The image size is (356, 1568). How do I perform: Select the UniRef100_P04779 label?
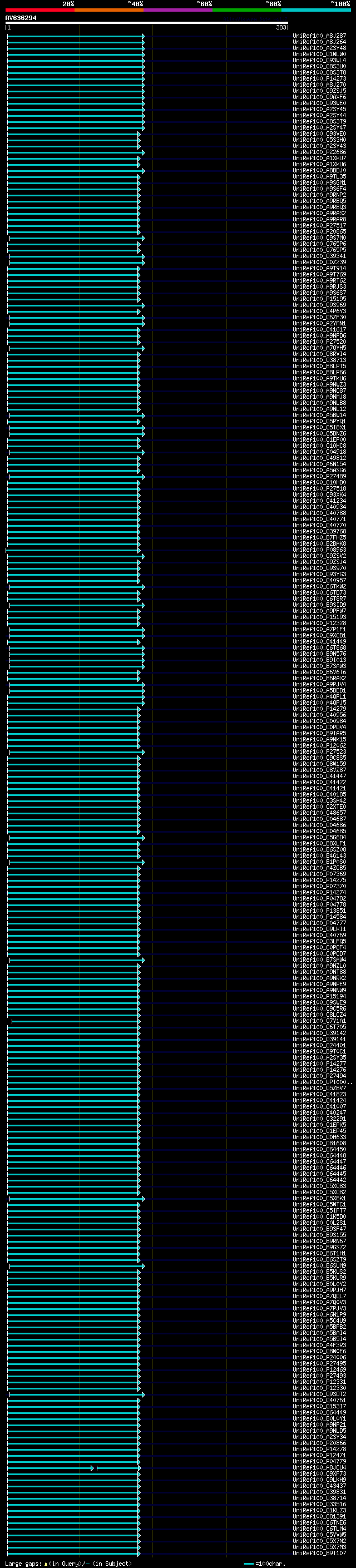point(319,1461)
